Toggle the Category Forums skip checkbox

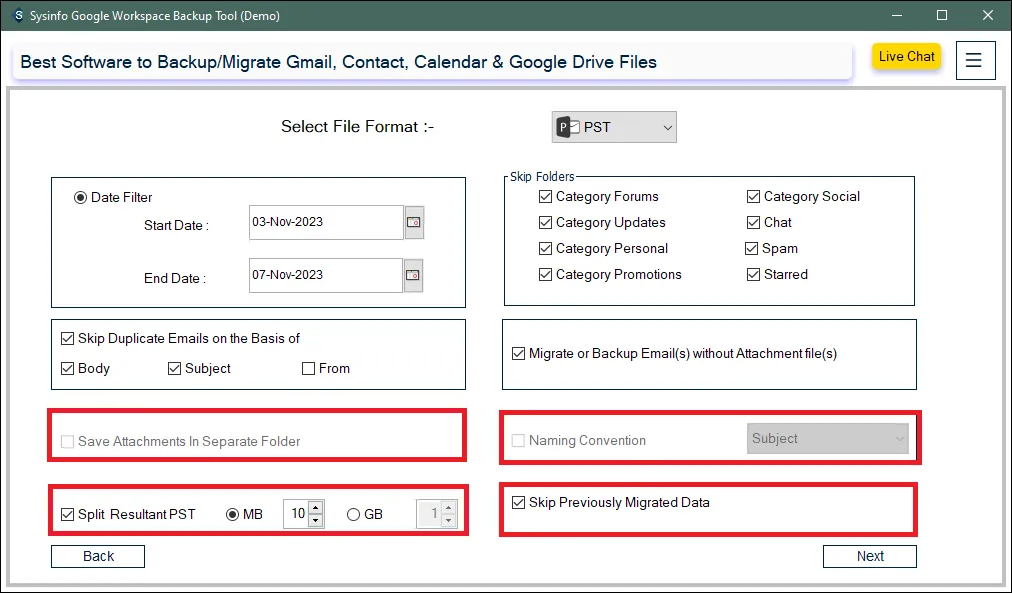(546, 197)
